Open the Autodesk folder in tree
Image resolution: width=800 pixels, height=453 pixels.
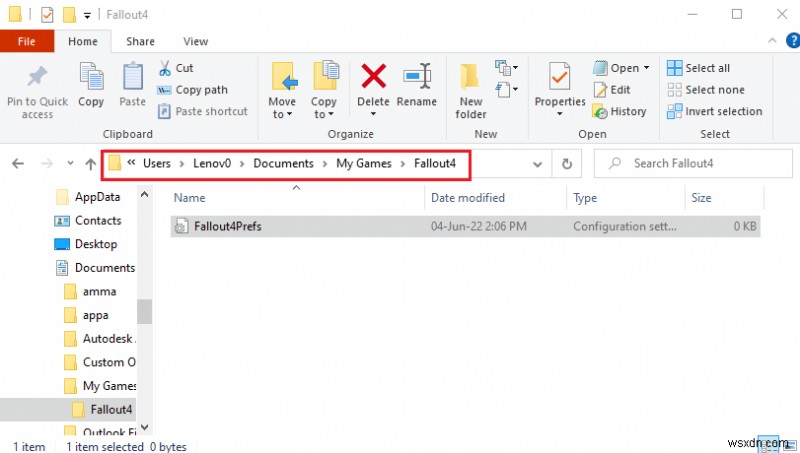99,339
